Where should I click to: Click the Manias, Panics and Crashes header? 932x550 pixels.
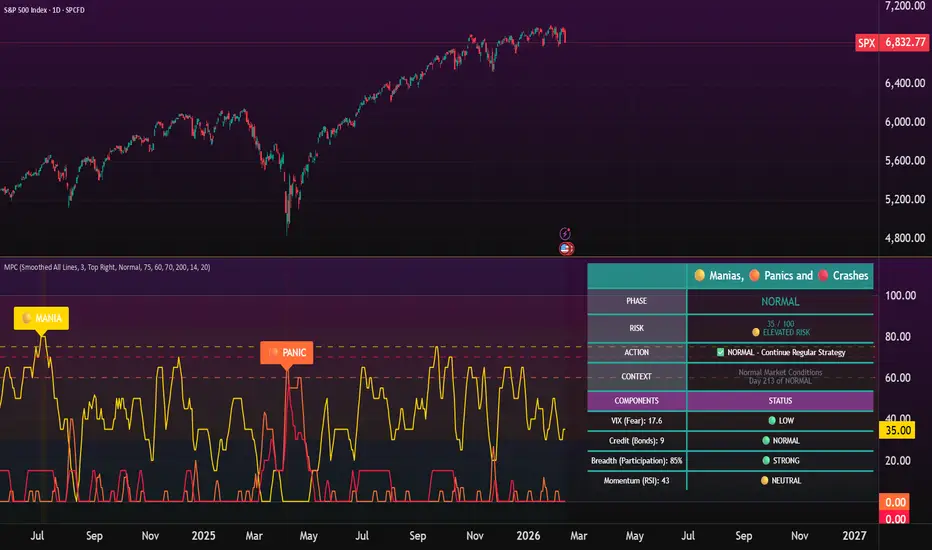pyautogui.click(x=780, y=275)
